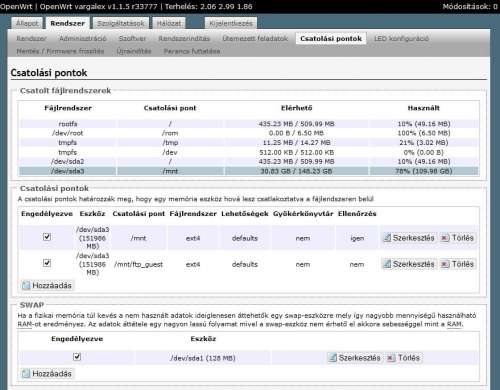
Task: Open the Állapot main tab
Action: pyautogui.click(x=27, y=23)
